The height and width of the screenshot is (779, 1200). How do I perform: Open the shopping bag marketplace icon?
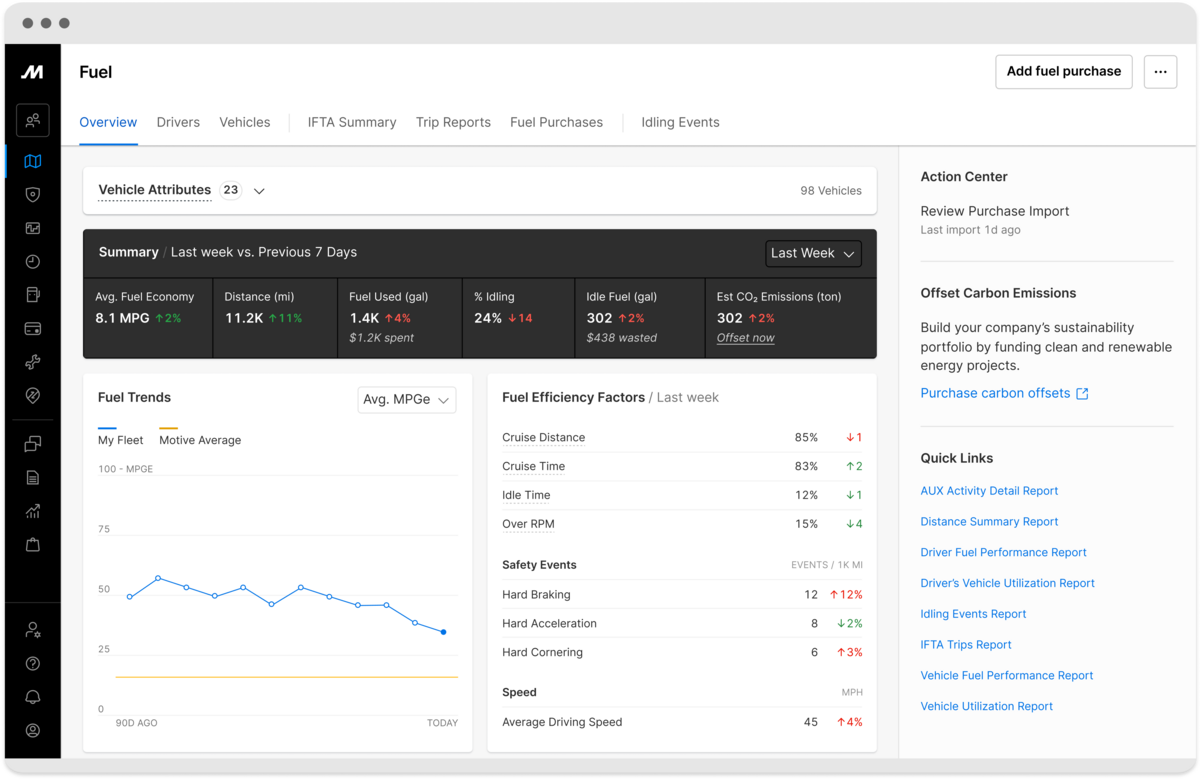pyautogui.click(x=33, y=545)
